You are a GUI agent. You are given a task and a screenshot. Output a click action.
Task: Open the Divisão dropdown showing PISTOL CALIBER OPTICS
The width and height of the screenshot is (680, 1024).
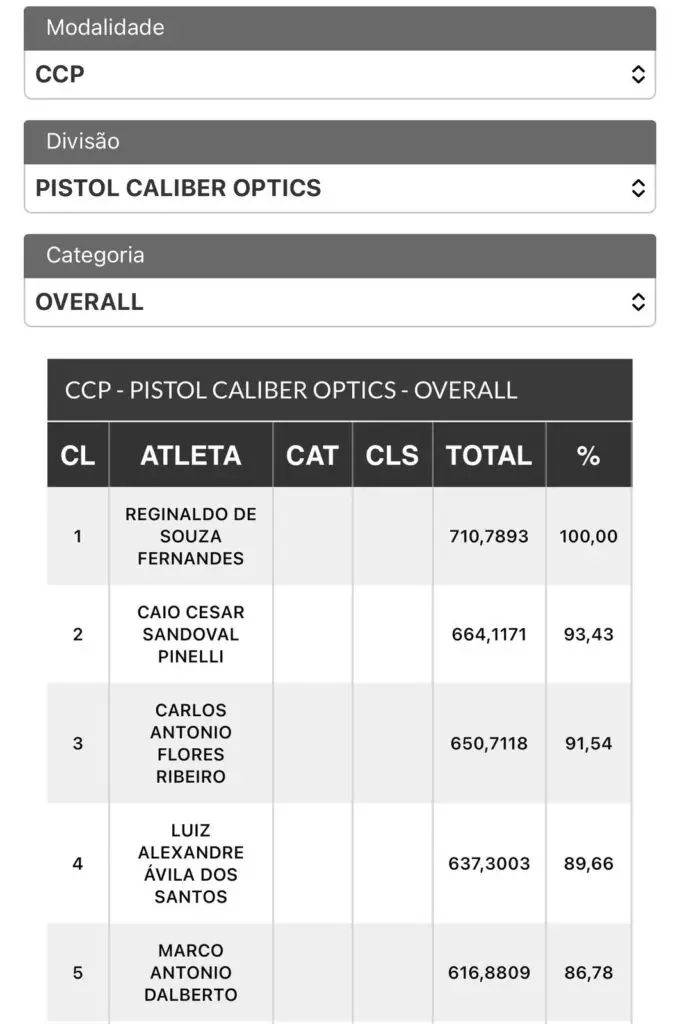click(x=340, y=188)
